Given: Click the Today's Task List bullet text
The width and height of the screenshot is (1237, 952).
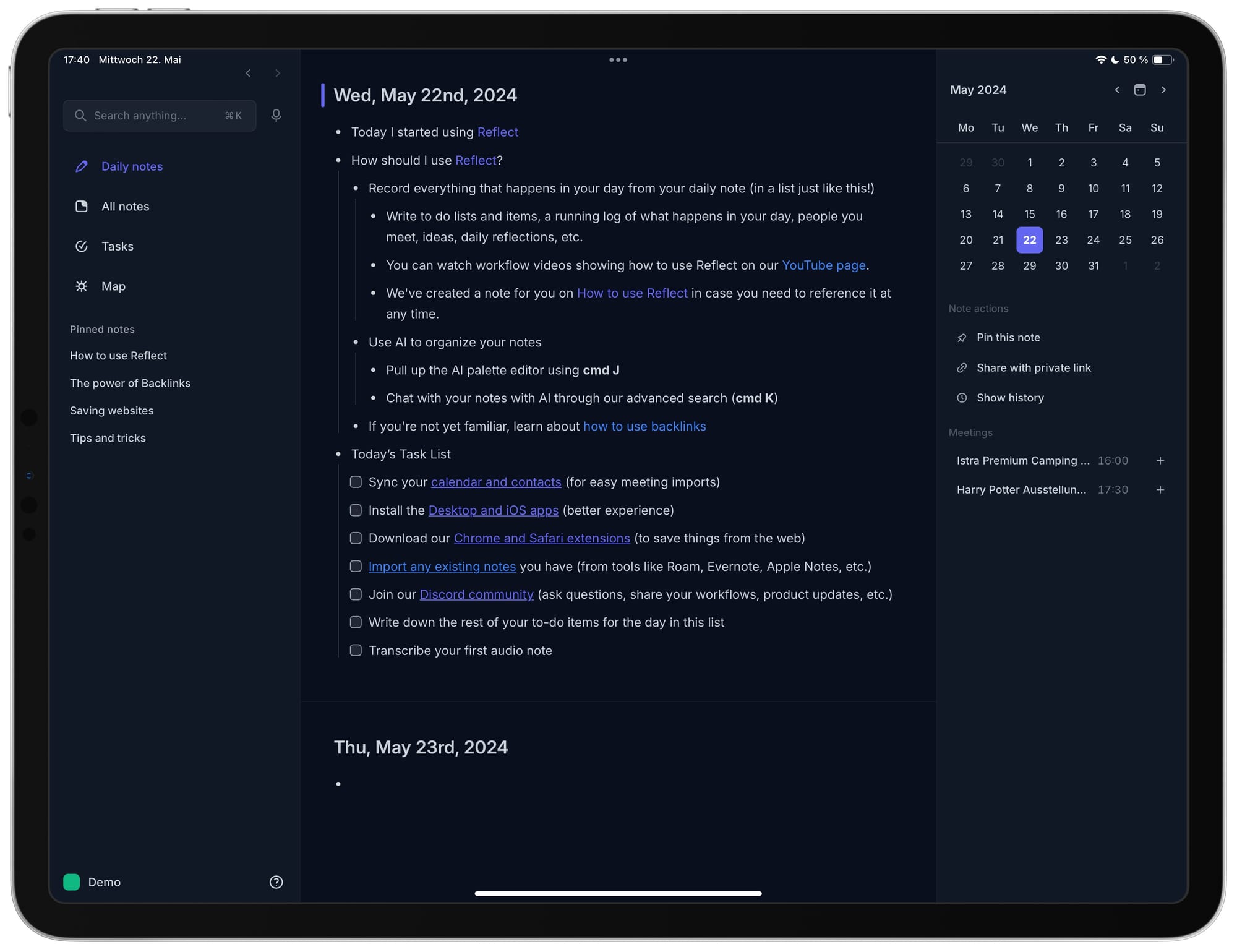Looking at the screenshot, I should tap(401, 454).
